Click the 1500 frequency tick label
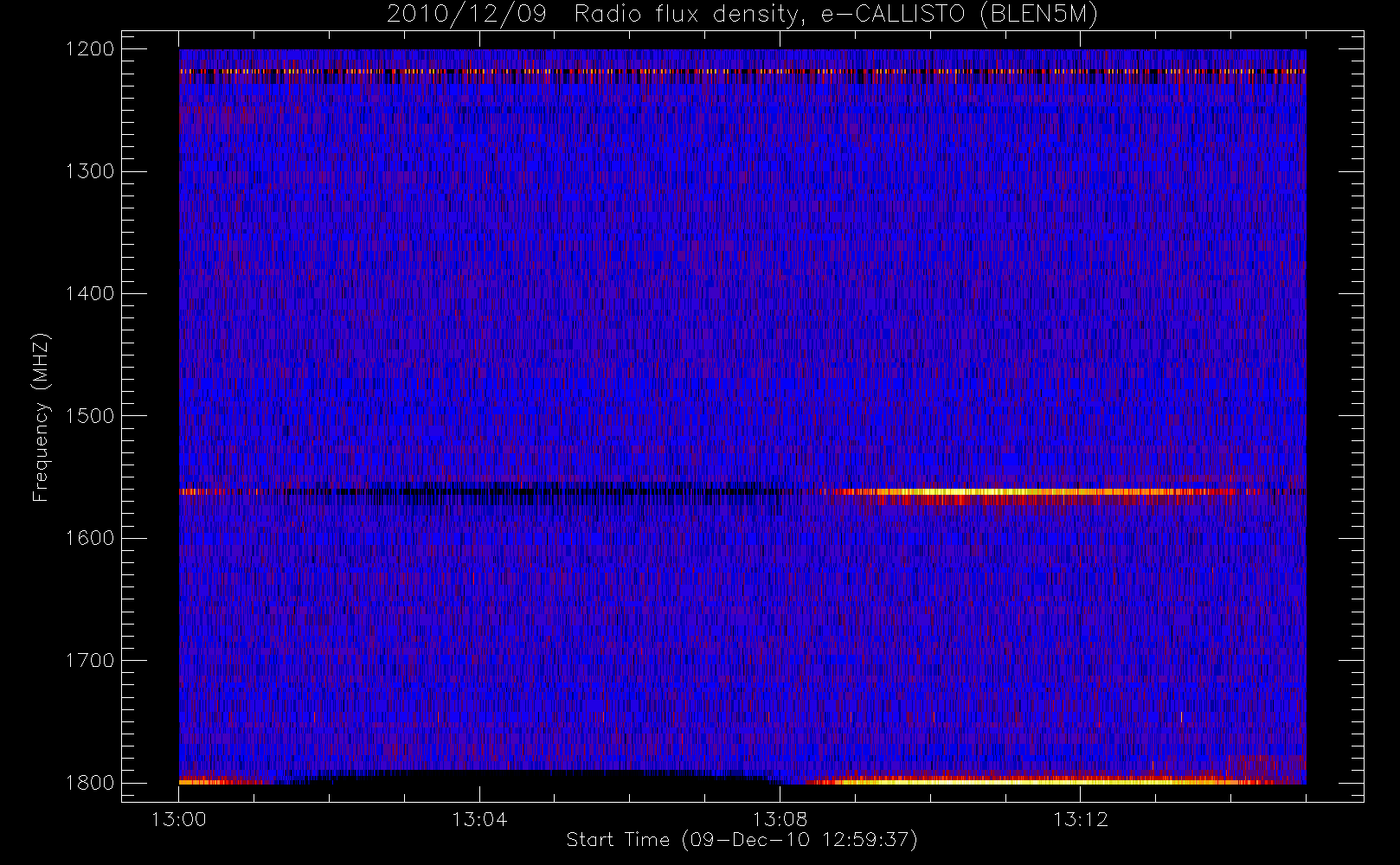Viewport: 1400px width, 865px height. coord(90,416)
